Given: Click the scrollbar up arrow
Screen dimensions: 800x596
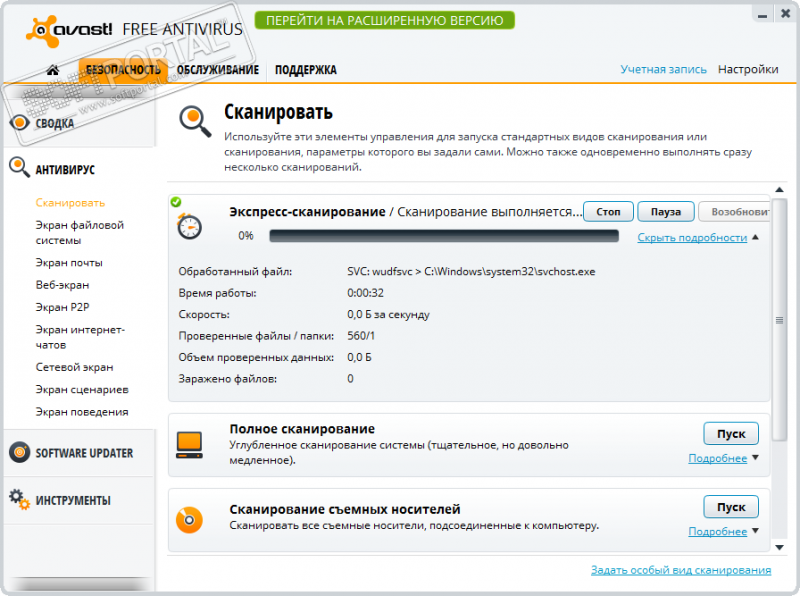Looking at the screenshot, I should click(779, 190).
